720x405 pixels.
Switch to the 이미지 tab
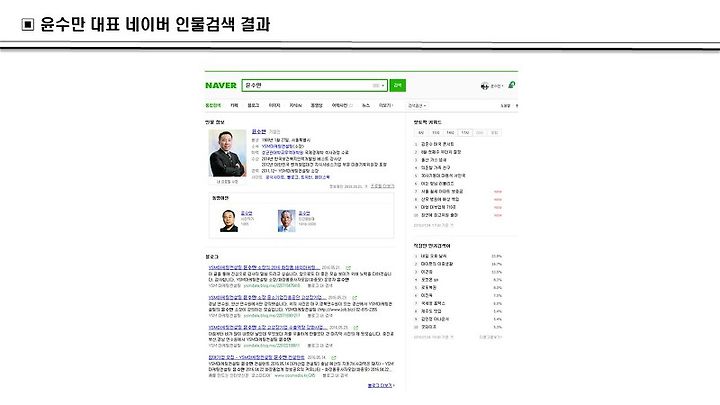point(274,106)
